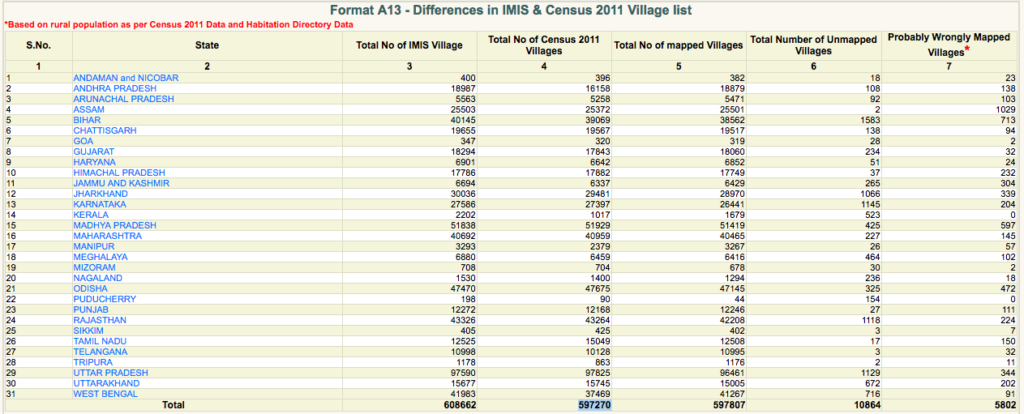This screenshot has height=414, width=1024.
Task: Open the TRIPURA state link
Action: click(x=93, y=362)
